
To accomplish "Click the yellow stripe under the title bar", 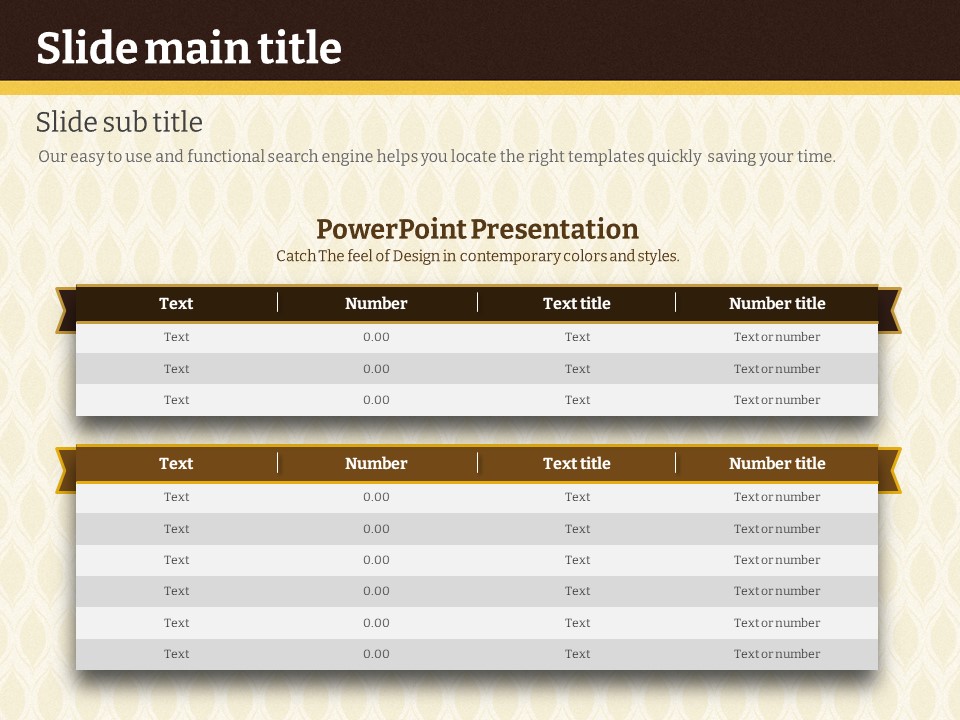I will (480, 88).
